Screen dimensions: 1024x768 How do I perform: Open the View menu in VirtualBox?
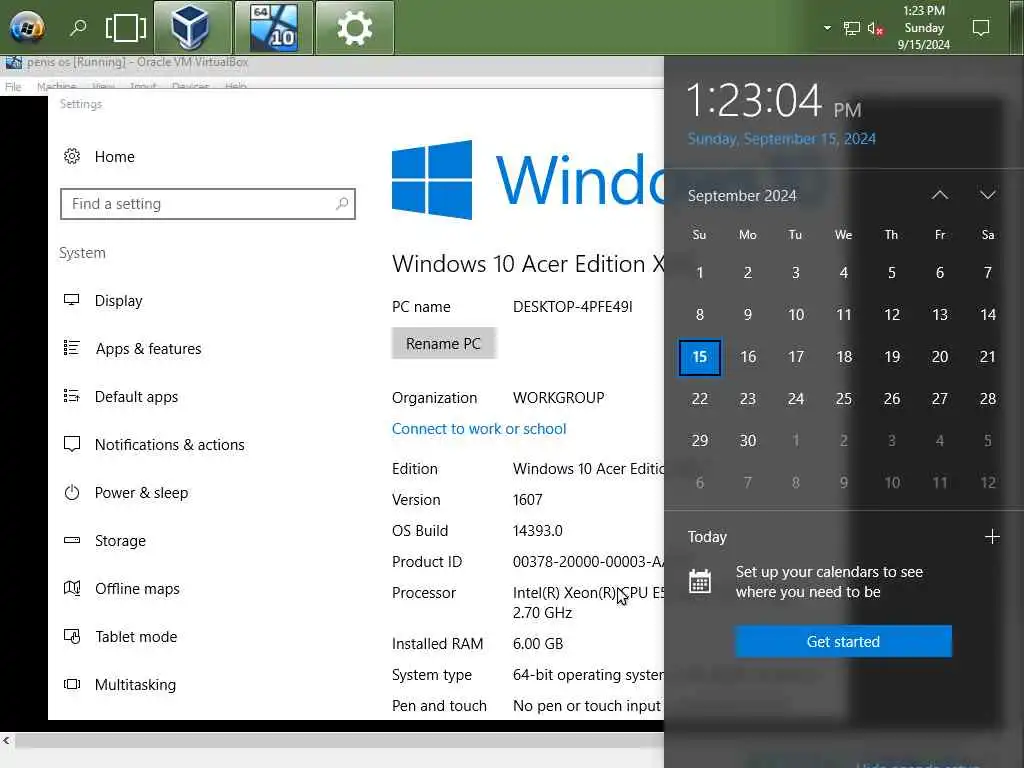coord(103,86)
